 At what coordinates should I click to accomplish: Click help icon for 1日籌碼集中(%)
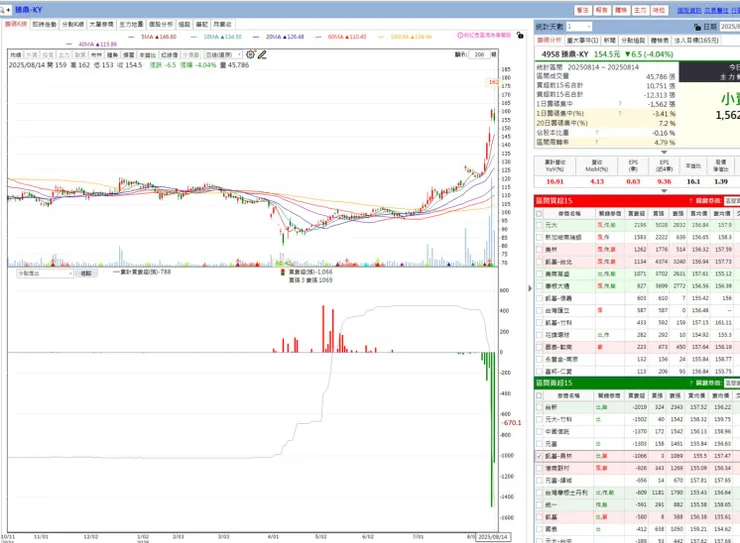click(620, 114)
